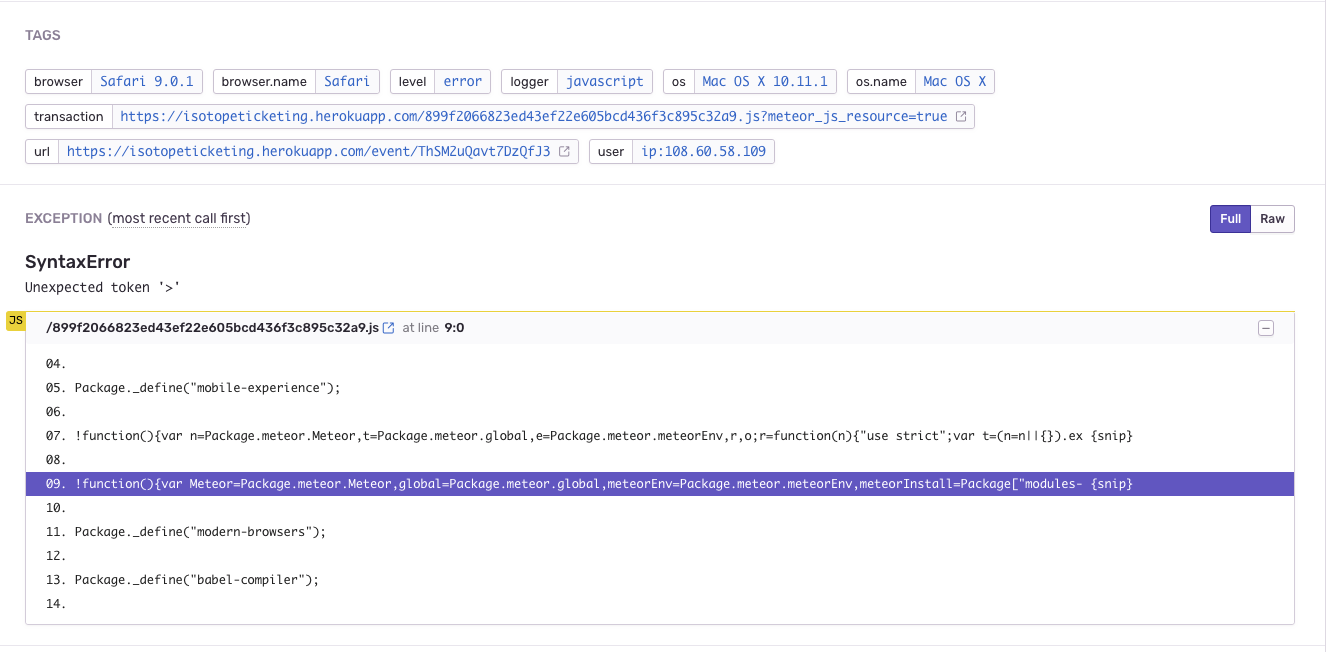1331x652 pixels.
Task: Open the source file external-link icon
Action: click(x=388, y=327)
